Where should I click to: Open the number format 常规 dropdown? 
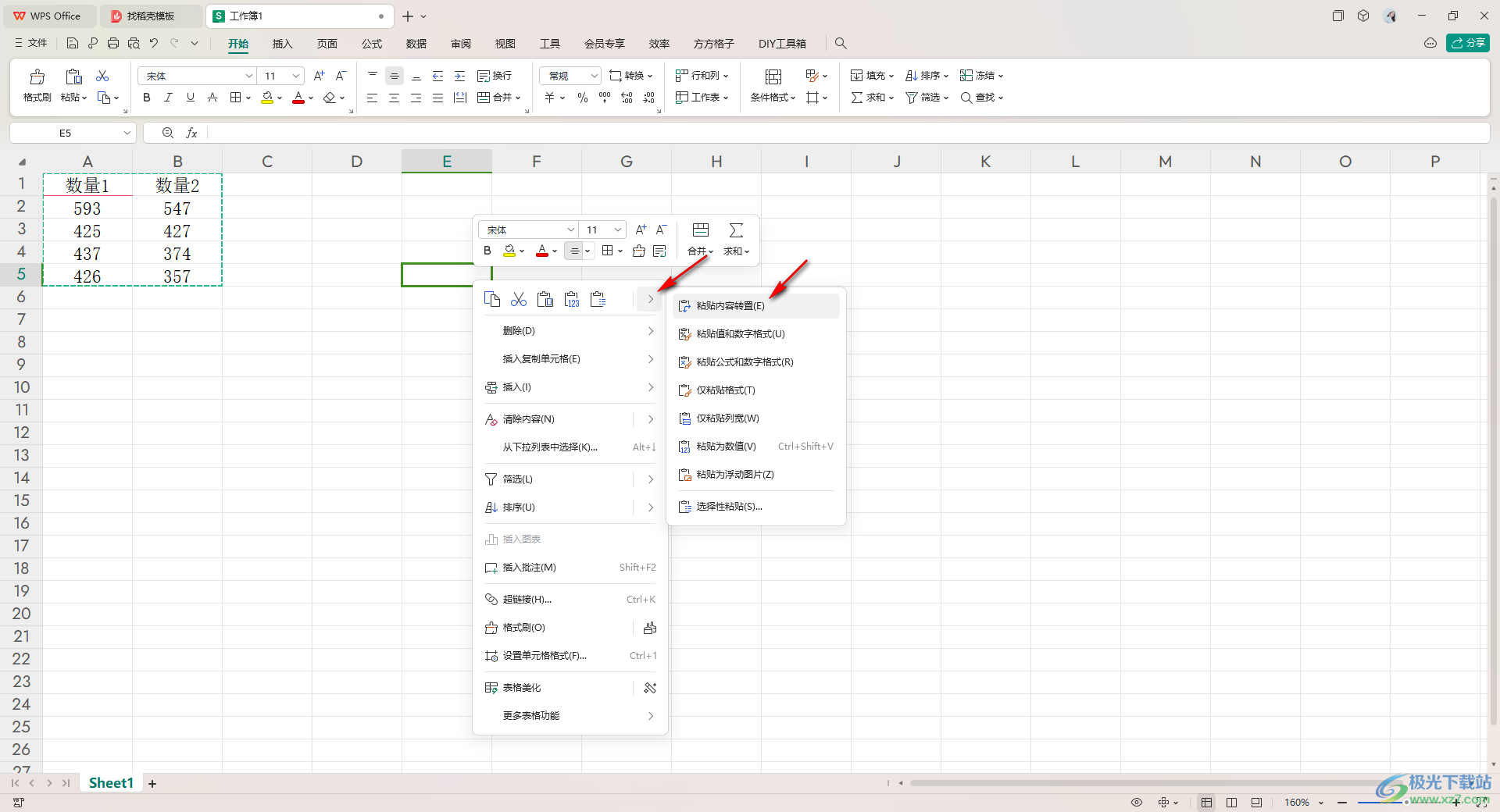pos(570,76)
